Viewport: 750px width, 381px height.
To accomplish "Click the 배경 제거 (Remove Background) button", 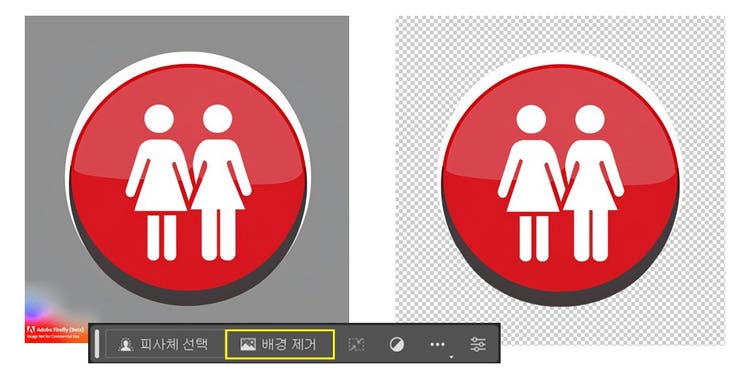I will point(279,344).
